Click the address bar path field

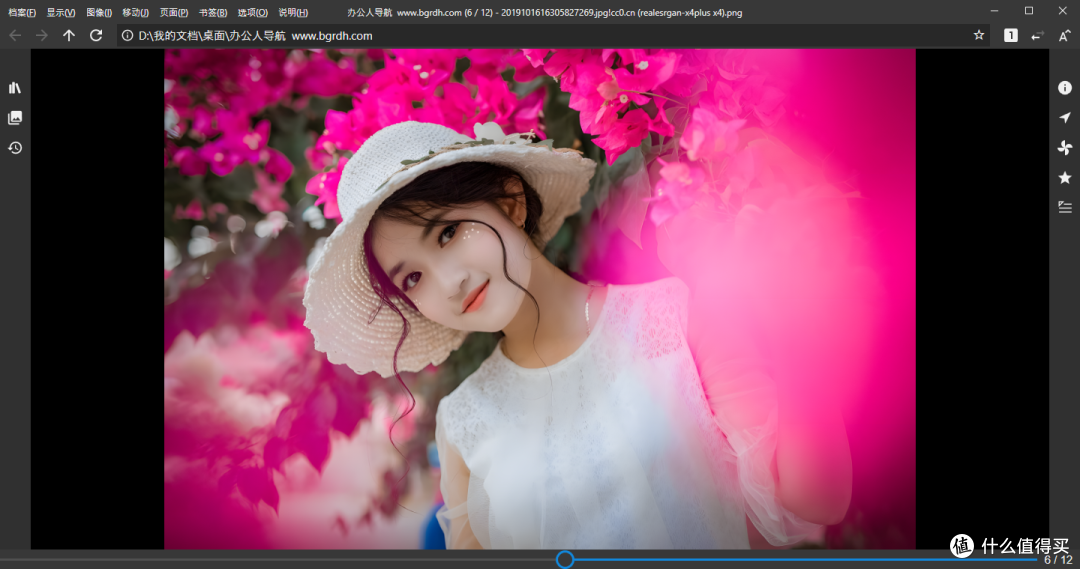544,36
